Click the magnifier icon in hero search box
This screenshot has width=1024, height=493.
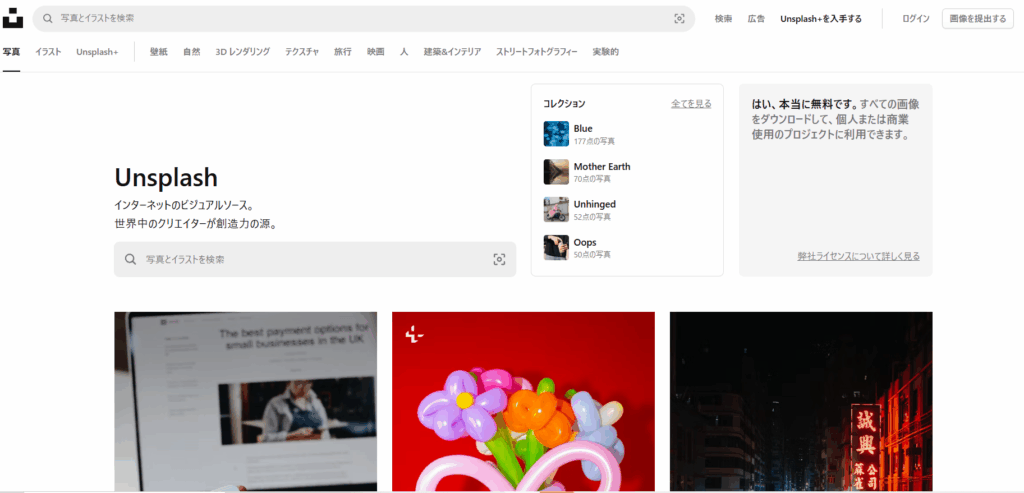131,259
